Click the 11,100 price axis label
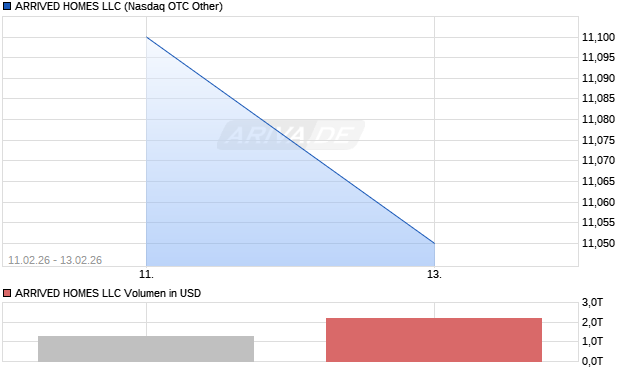 [598, 37]
